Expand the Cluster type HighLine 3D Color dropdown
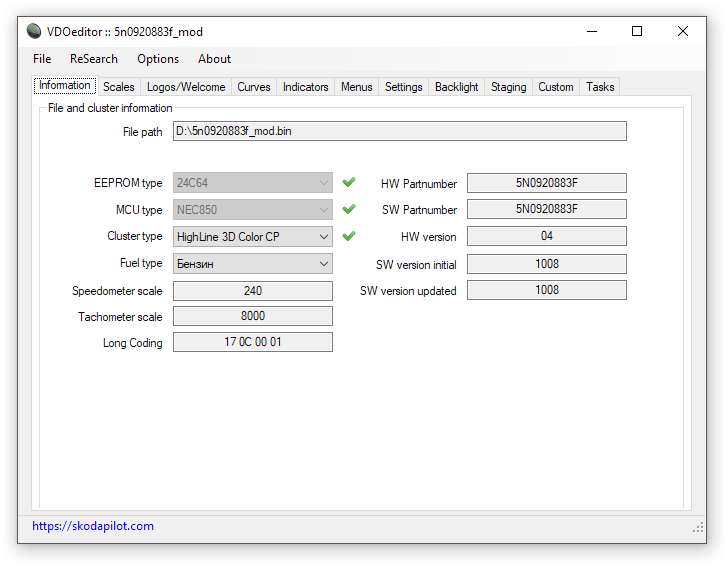 (x=253, y=236)
